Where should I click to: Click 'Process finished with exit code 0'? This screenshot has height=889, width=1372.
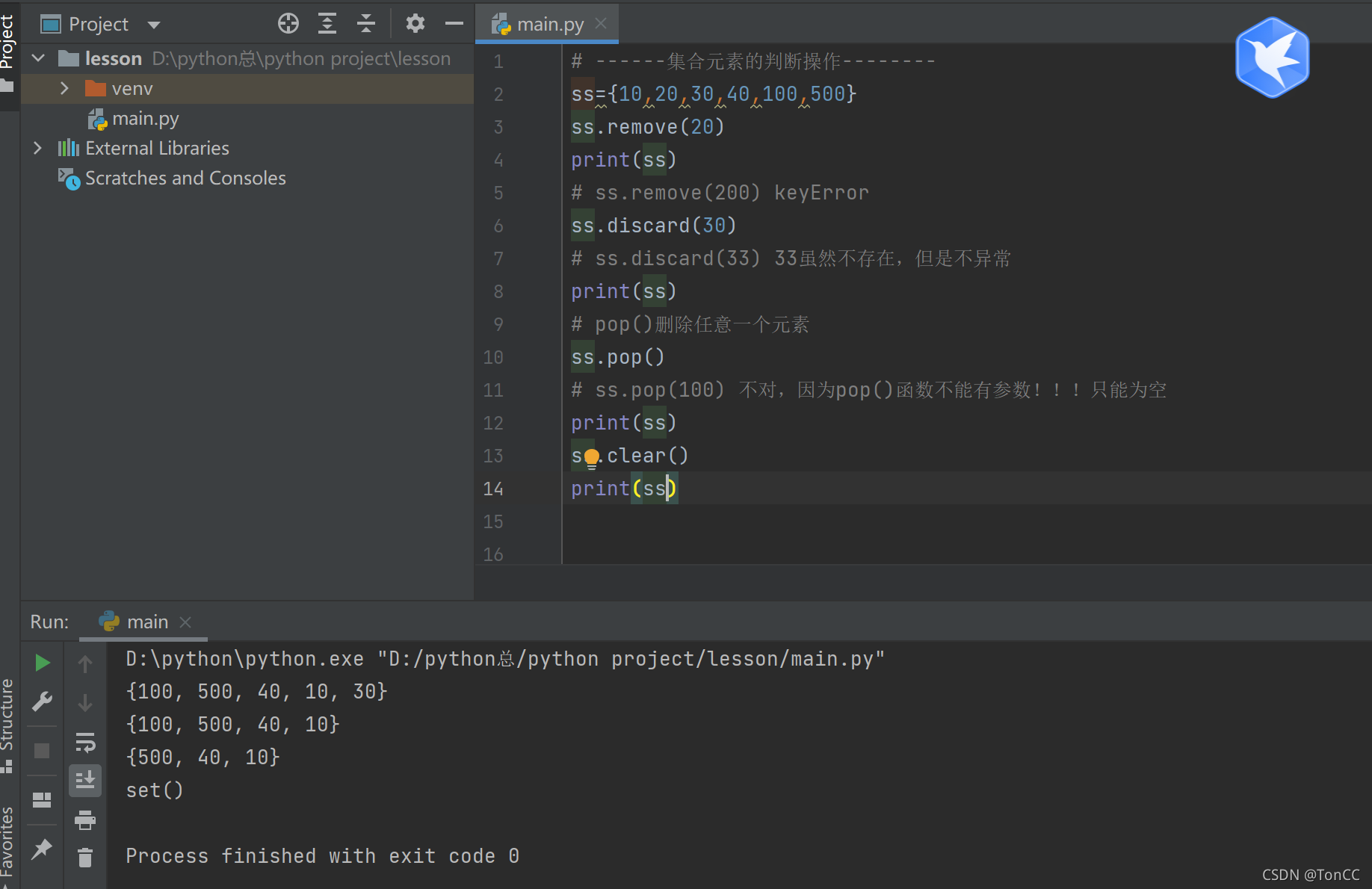[x=323, y=856]
